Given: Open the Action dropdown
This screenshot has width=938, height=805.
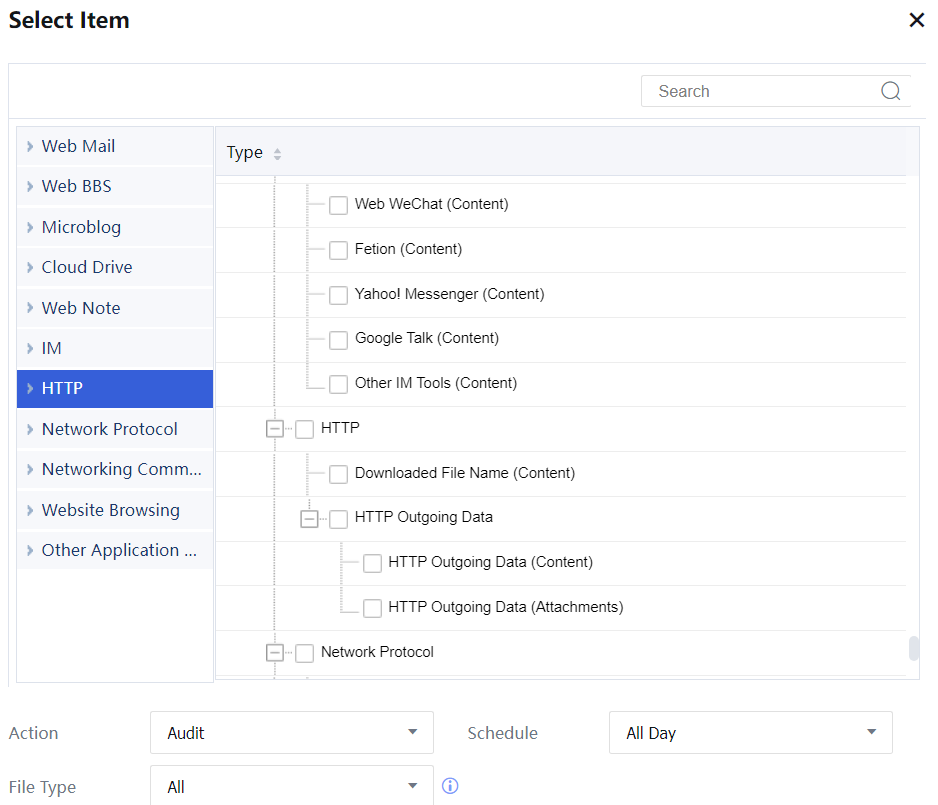Looking at the screenshot, I should [x=291, y=733].
